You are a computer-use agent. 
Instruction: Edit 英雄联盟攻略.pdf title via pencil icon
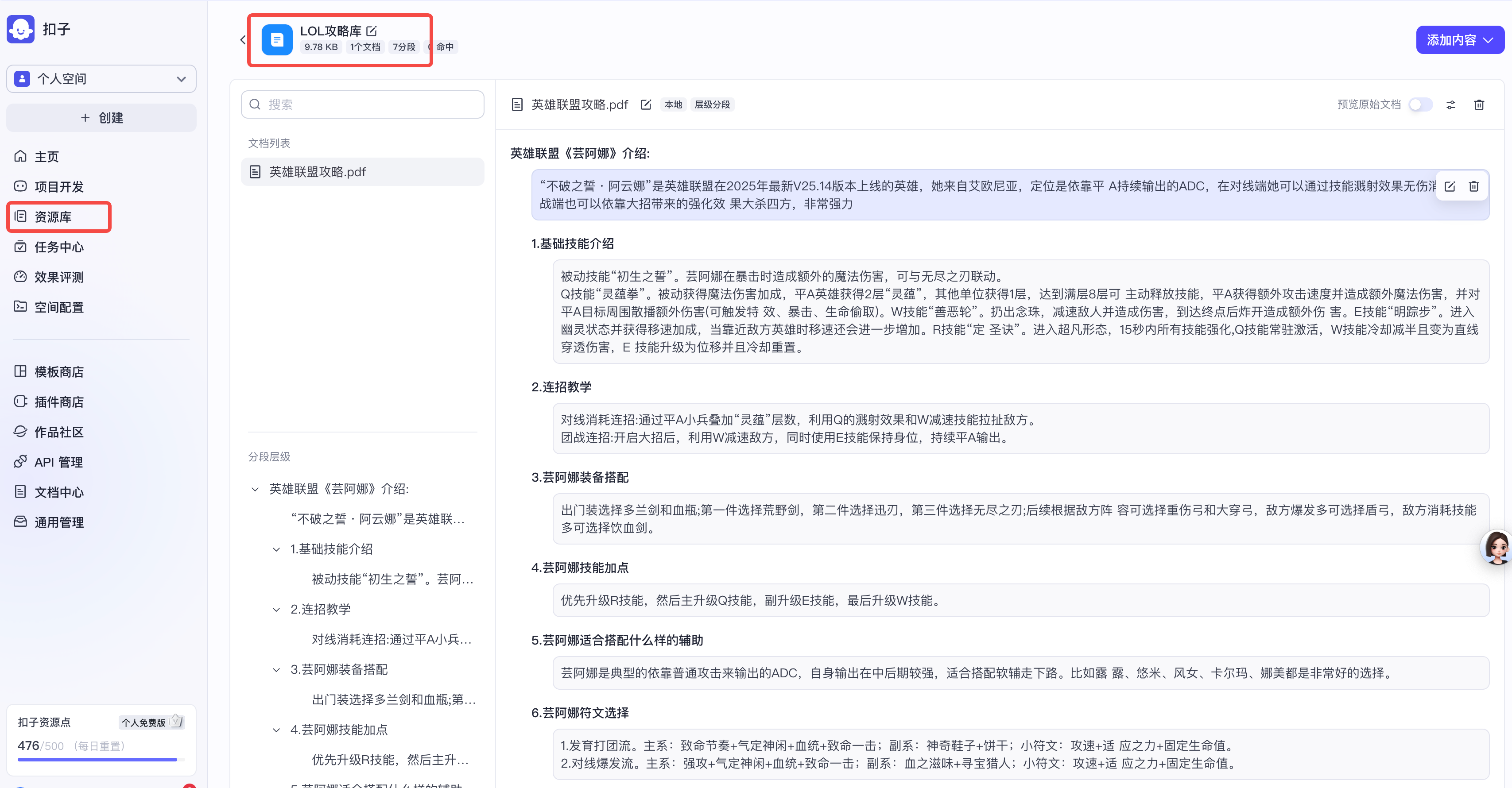(x=646, y=104)
